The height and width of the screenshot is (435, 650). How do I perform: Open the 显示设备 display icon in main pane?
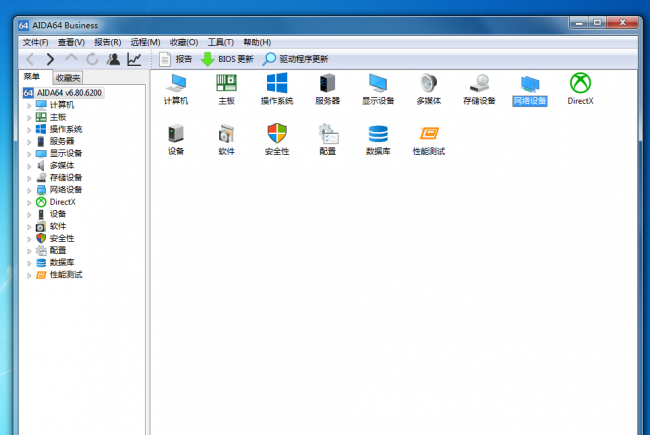[378, 89]
